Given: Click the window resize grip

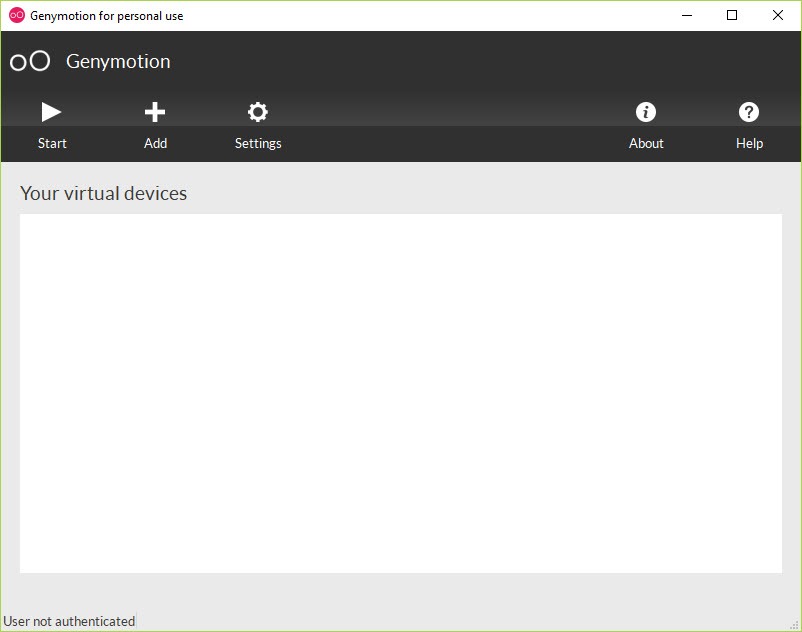Looking at the screenshot, I should (x=794, y=625).
